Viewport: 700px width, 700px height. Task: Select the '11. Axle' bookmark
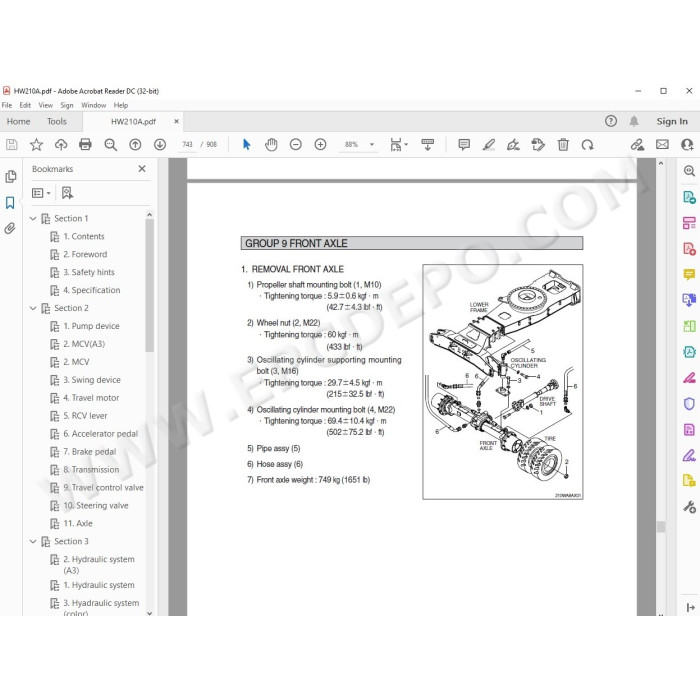coord(78,523)
